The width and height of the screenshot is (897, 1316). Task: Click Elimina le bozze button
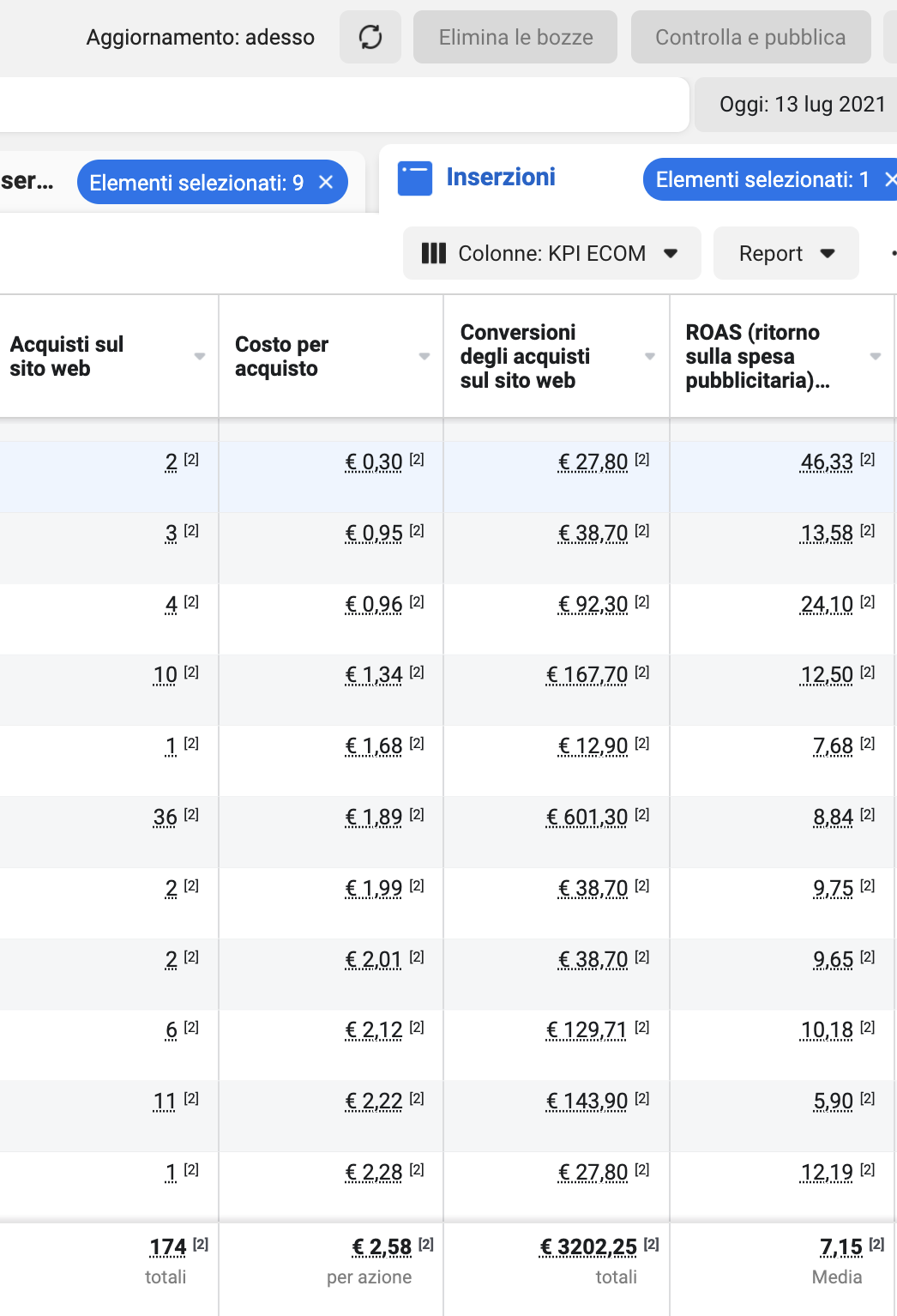515,37
